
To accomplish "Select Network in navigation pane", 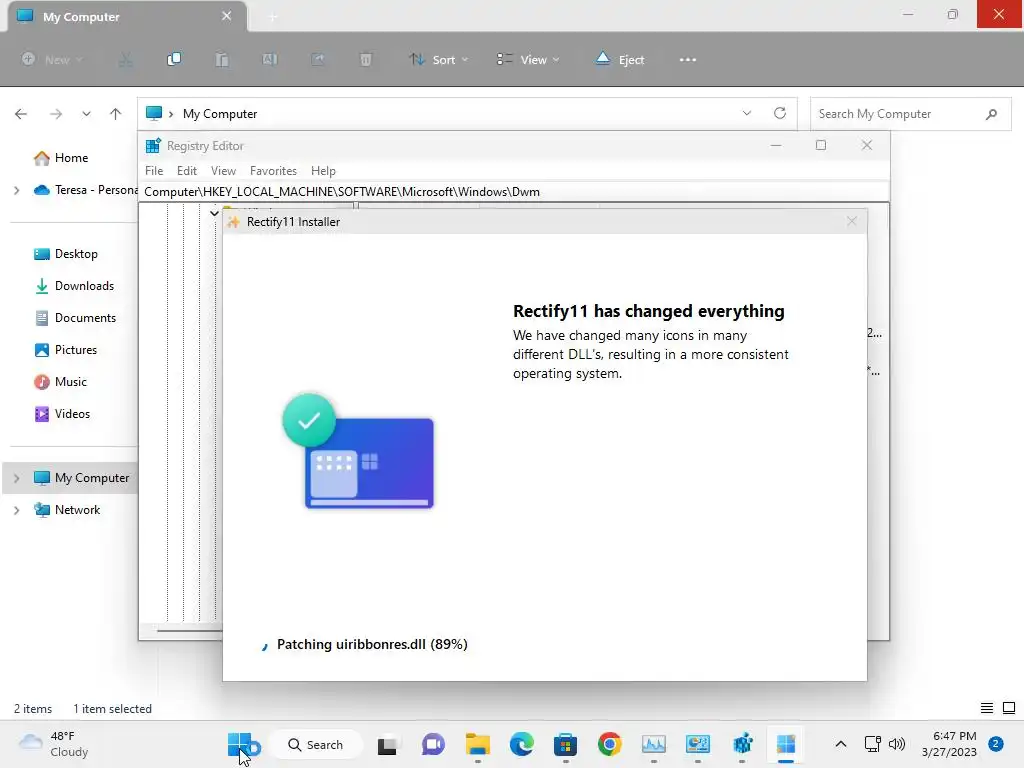I will (x=78, y=510).
